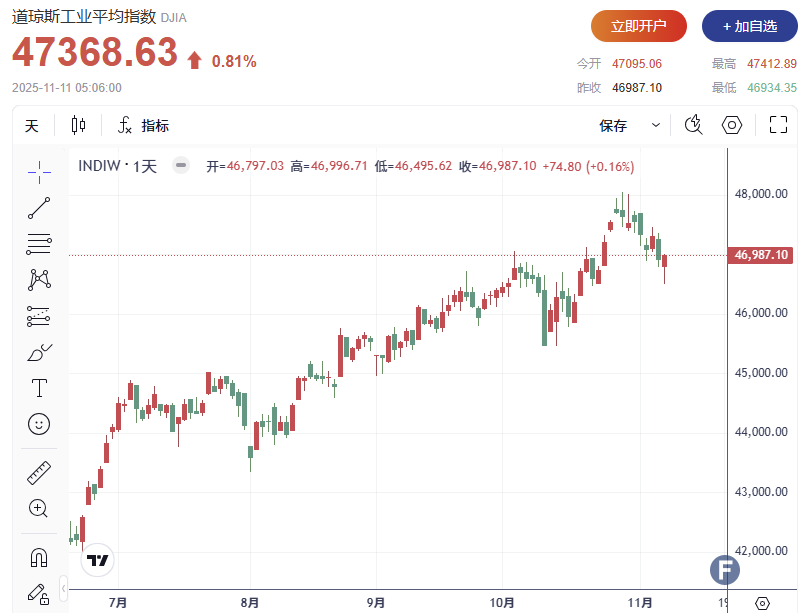Open the 天 time interval selector
Screen dimensions: 807x613
pos(32,126)
